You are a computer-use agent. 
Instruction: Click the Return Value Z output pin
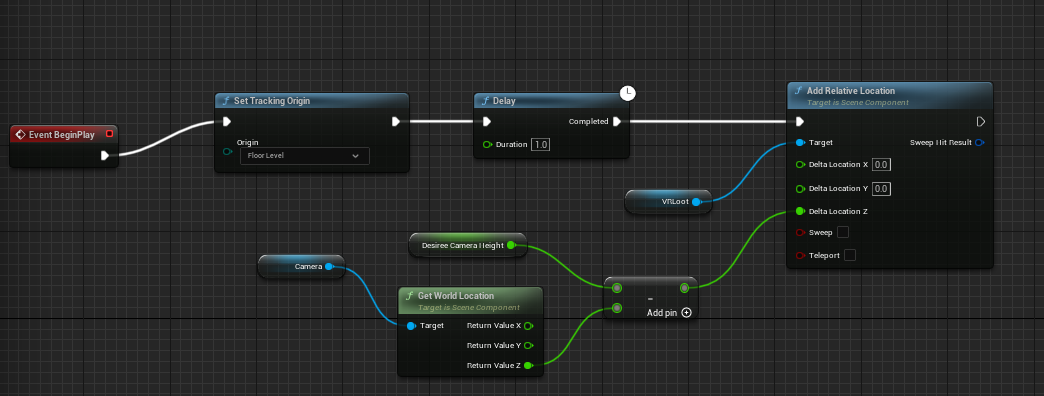(x=528, y=365)
